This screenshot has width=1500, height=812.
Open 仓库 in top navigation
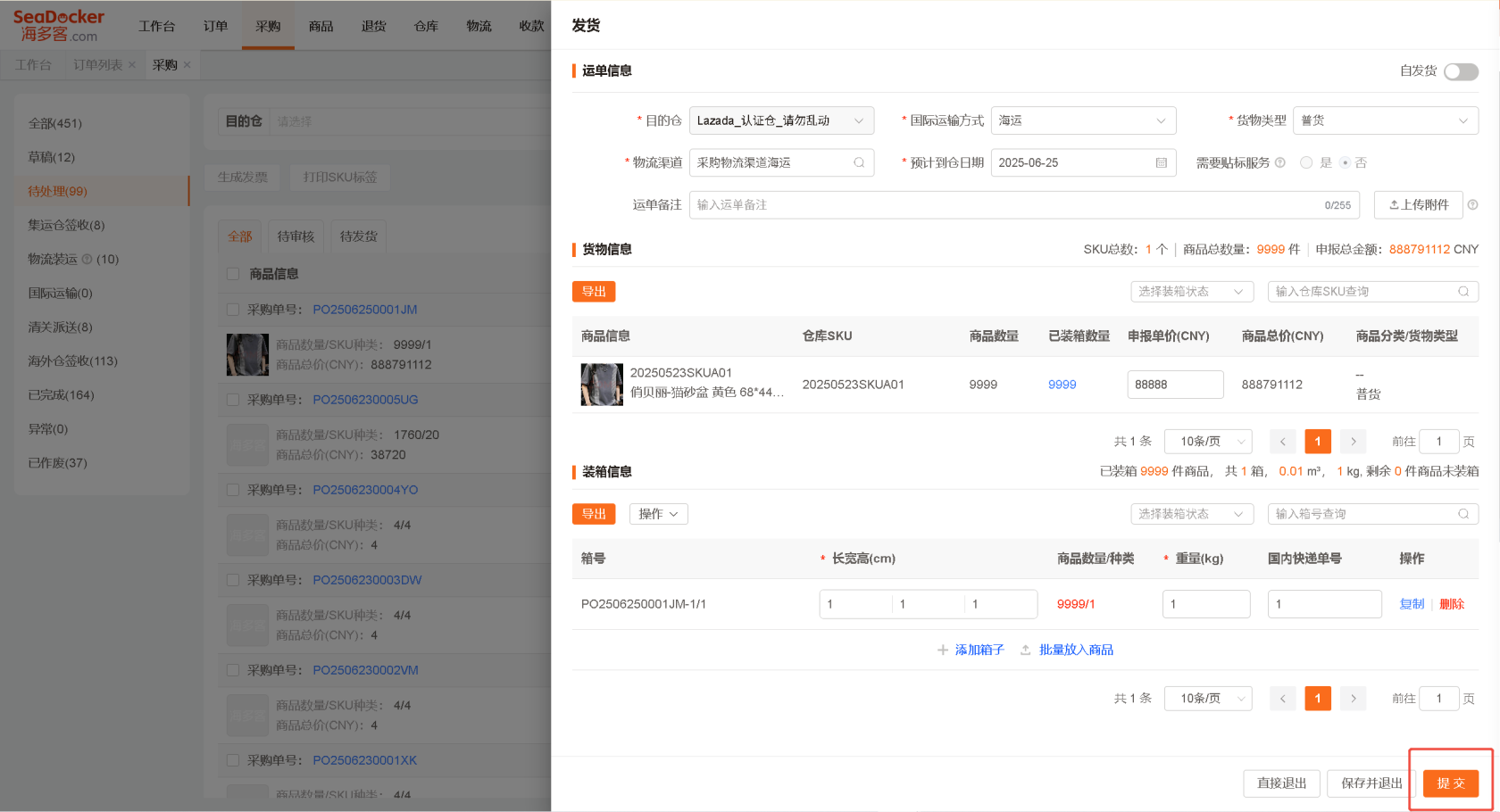[426, 26]
